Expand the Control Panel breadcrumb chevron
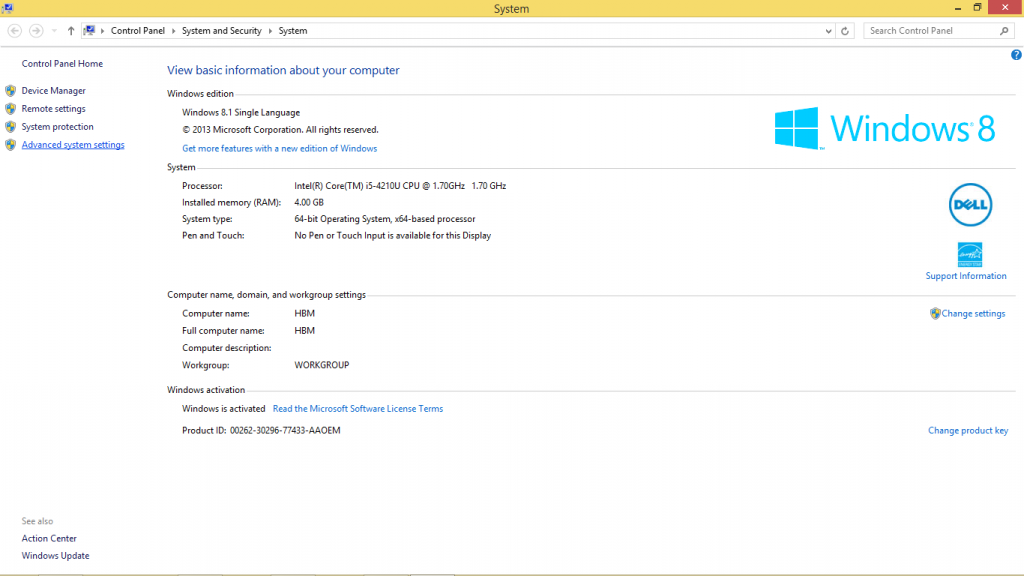 coord(173,31)
